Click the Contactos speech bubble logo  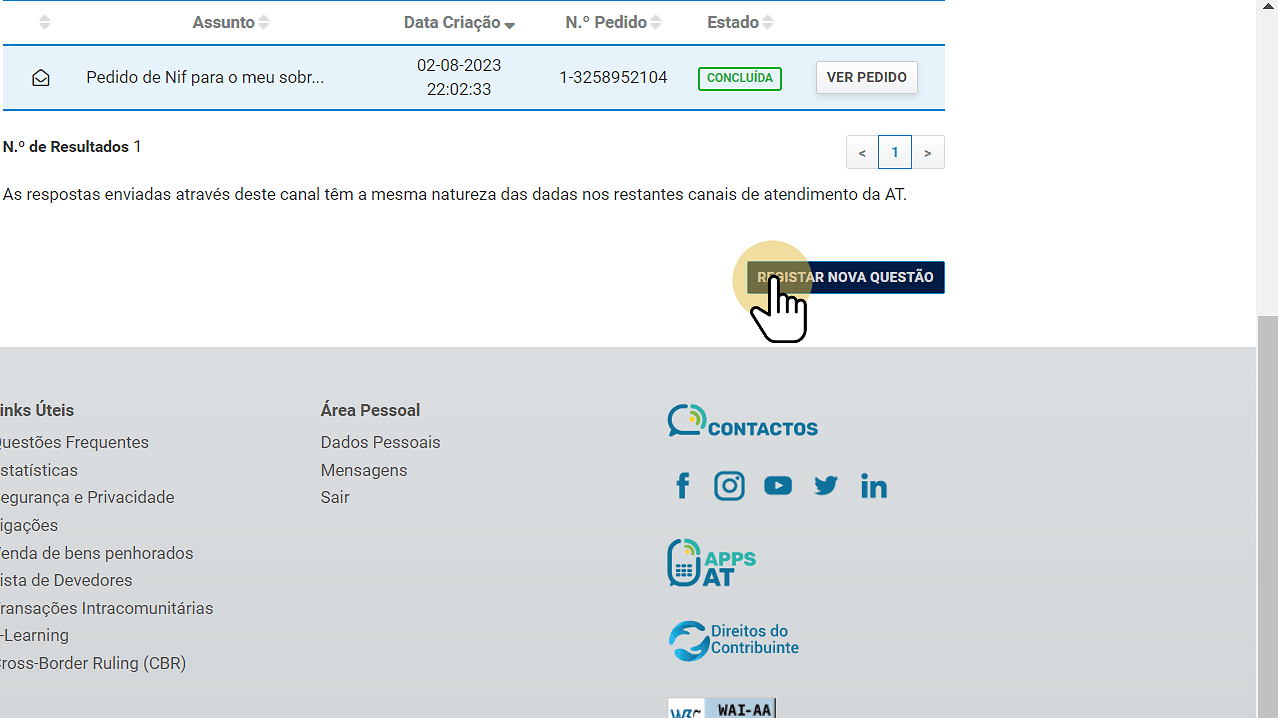click(x=742, y=422)
